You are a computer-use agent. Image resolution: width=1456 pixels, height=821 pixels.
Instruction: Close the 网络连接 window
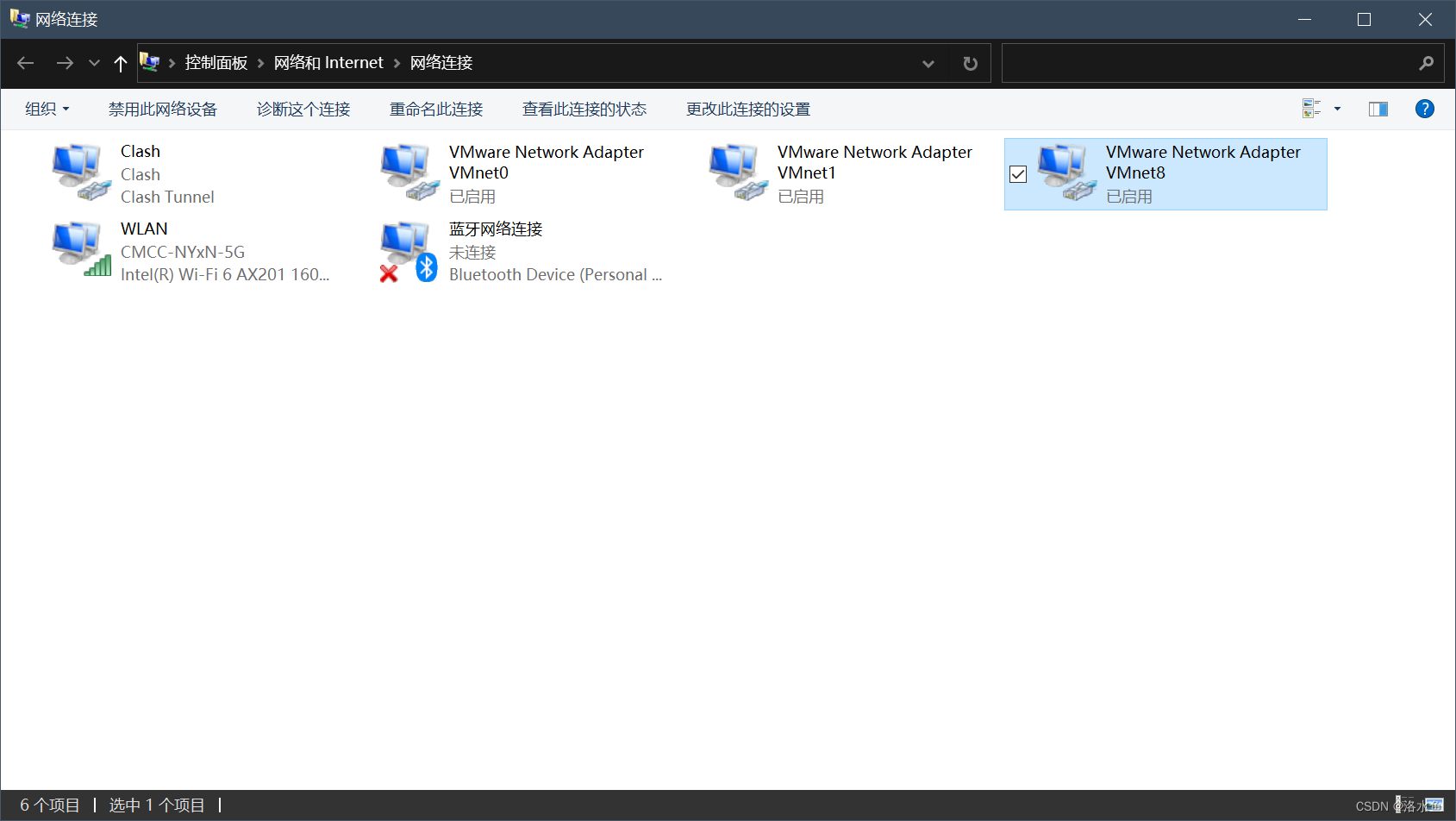[x=1425, y=19]
